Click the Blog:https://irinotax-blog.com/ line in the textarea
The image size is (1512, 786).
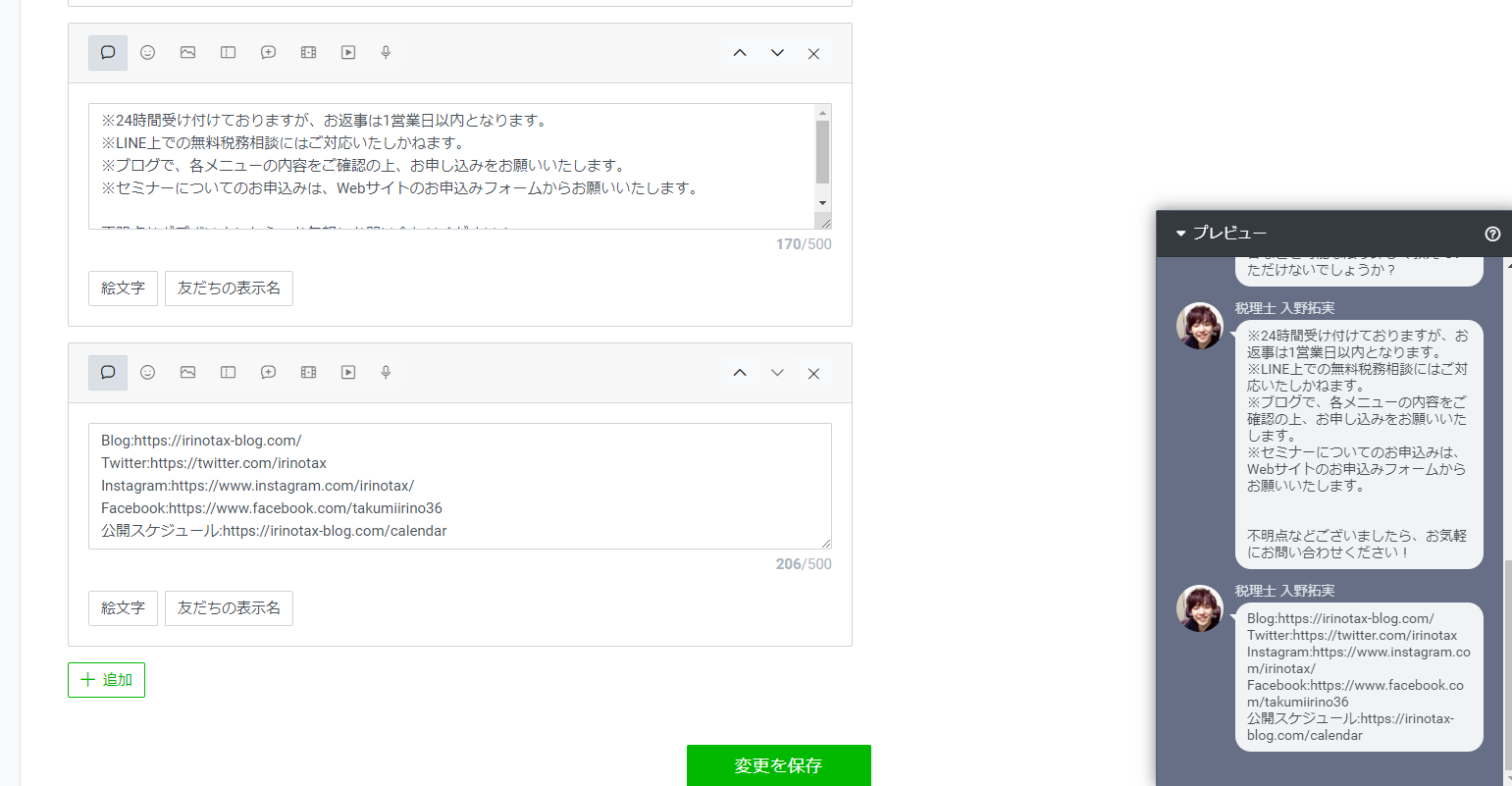(x=201, y=441)
